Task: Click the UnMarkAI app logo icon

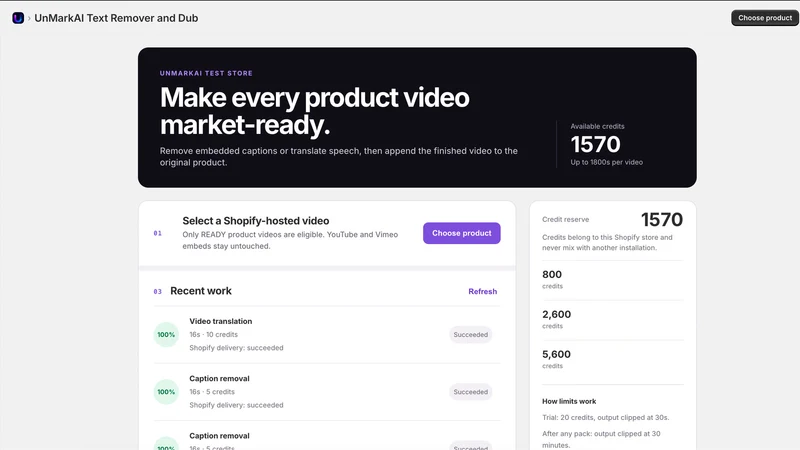Action: point(18,18)
